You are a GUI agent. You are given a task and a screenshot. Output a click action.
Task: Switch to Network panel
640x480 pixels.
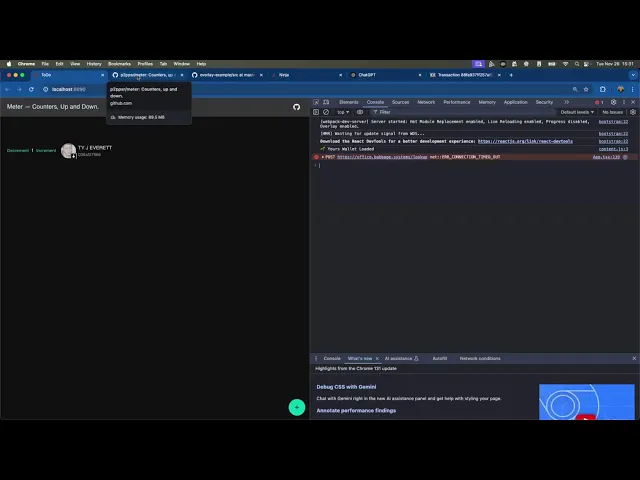tap(426, 102)
